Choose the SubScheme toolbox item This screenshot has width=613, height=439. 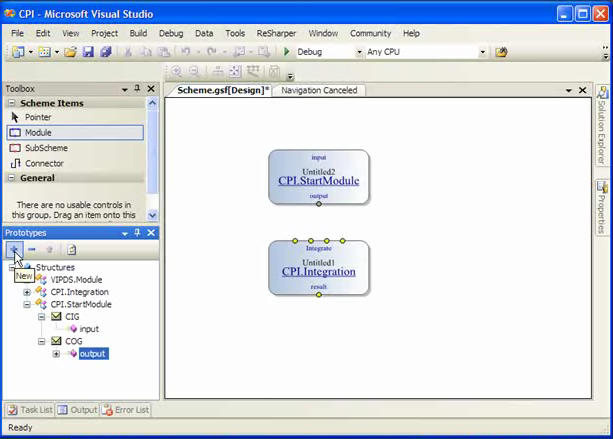46,148
